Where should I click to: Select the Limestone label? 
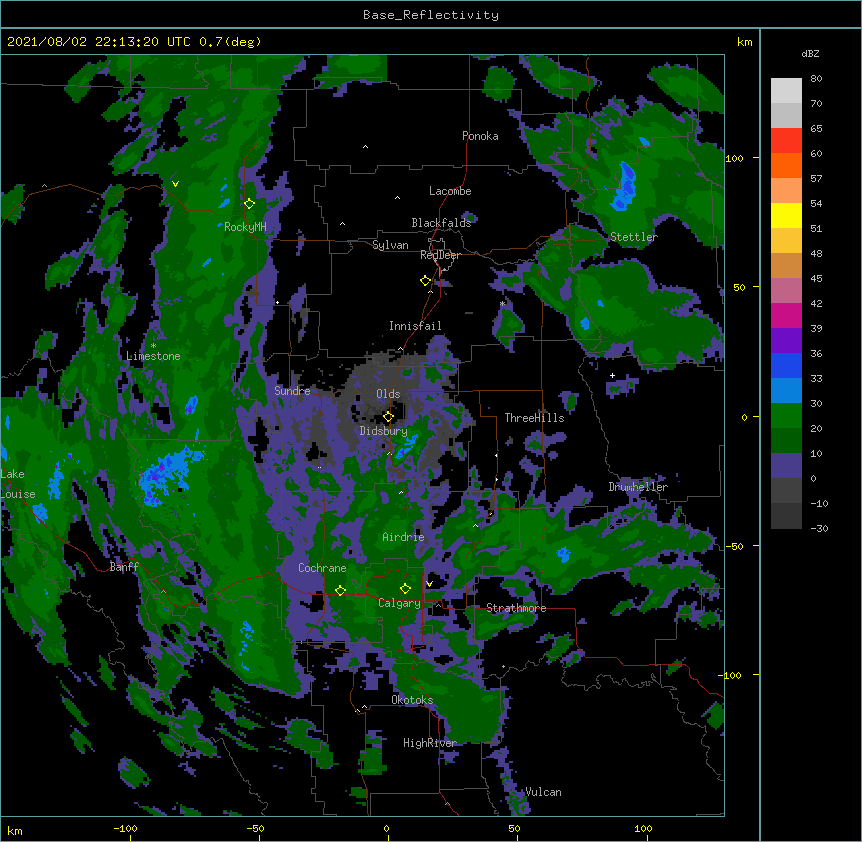pyautogui.click(x=153, y=356)
